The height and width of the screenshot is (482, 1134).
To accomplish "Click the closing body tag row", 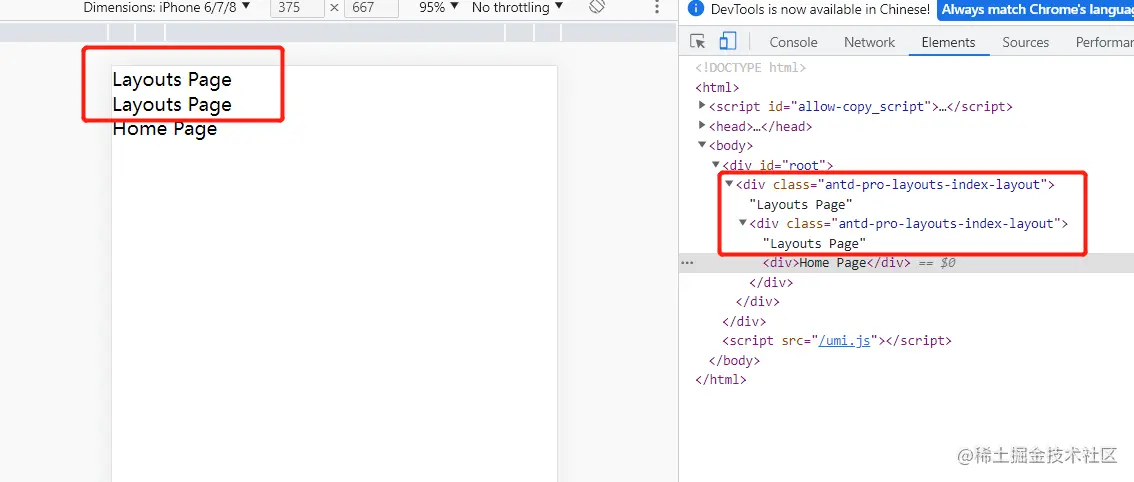I will [734, 360].
